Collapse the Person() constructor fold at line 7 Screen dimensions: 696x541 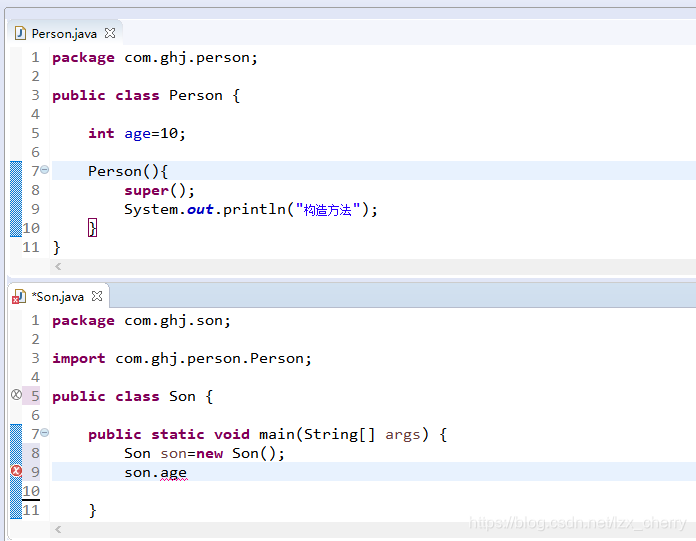click(44, 170)
